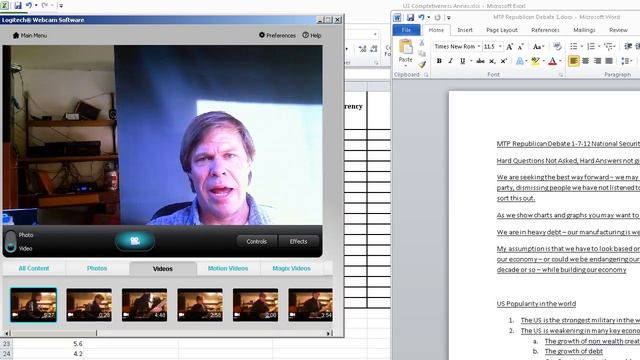This screenshot has width=640, height=360.
Task: Toggle Subscript formatting in Word
Action: (492, 61)
